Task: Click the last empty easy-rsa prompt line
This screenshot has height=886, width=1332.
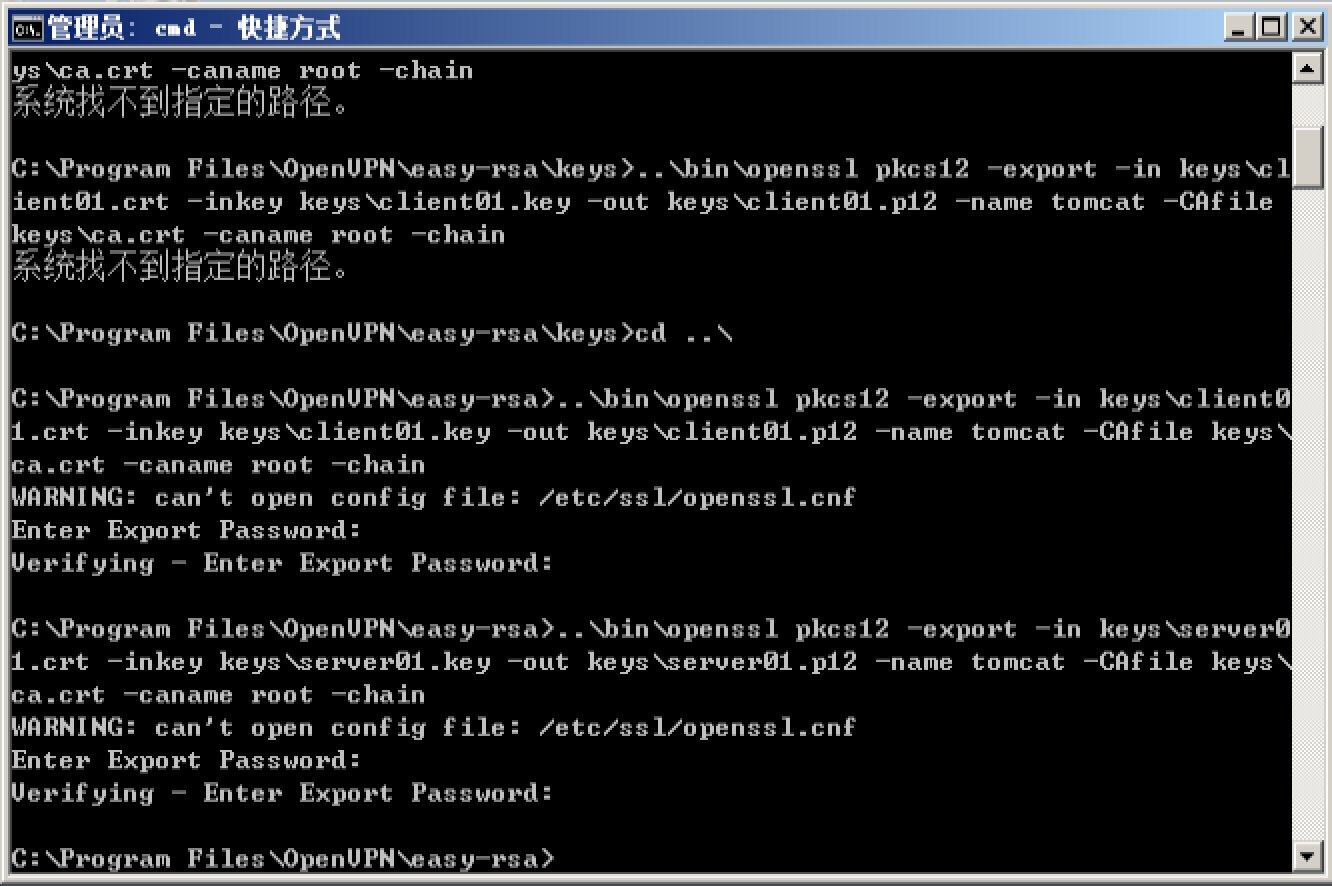Action: pyautogui.click(x=282, y=859)
